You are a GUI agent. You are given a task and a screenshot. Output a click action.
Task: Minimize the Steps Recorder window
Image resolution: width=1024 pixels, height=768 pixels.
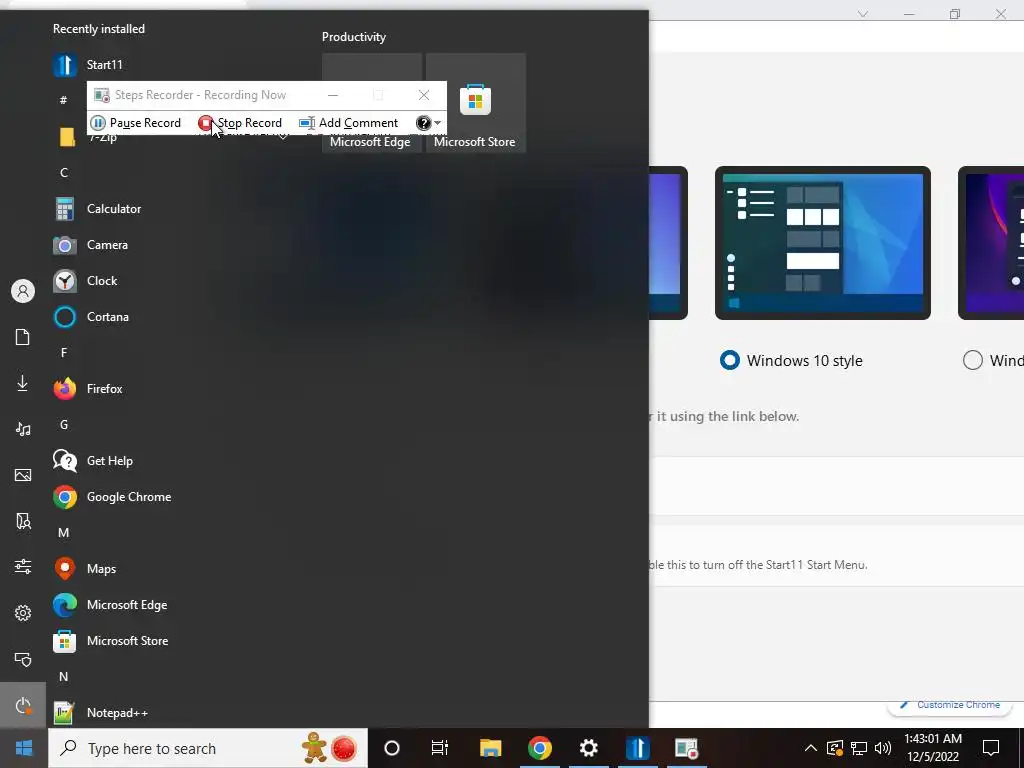[x=333, y=95]
